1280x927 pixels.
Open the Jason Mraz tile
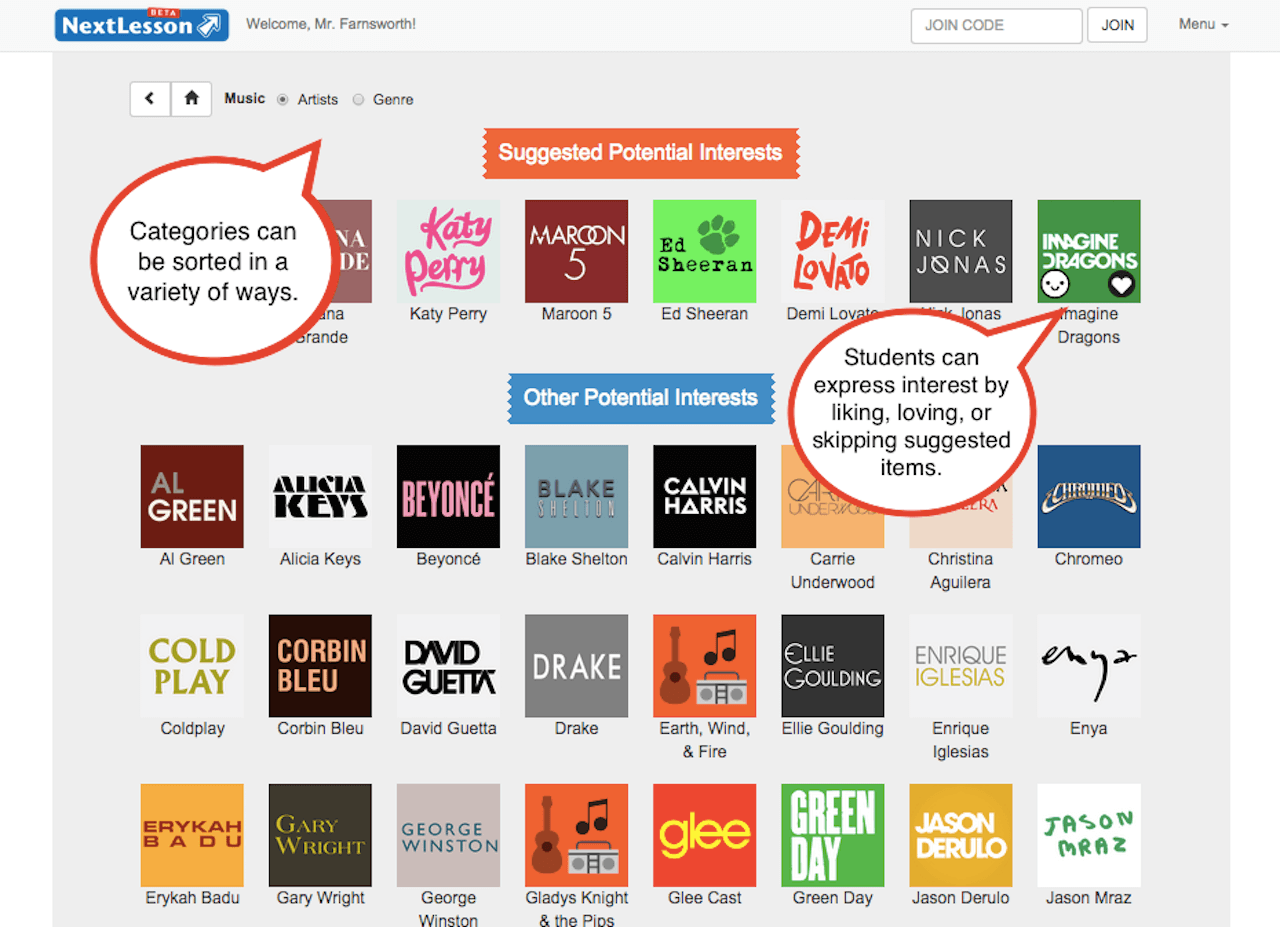click(x=1088, y=835)
